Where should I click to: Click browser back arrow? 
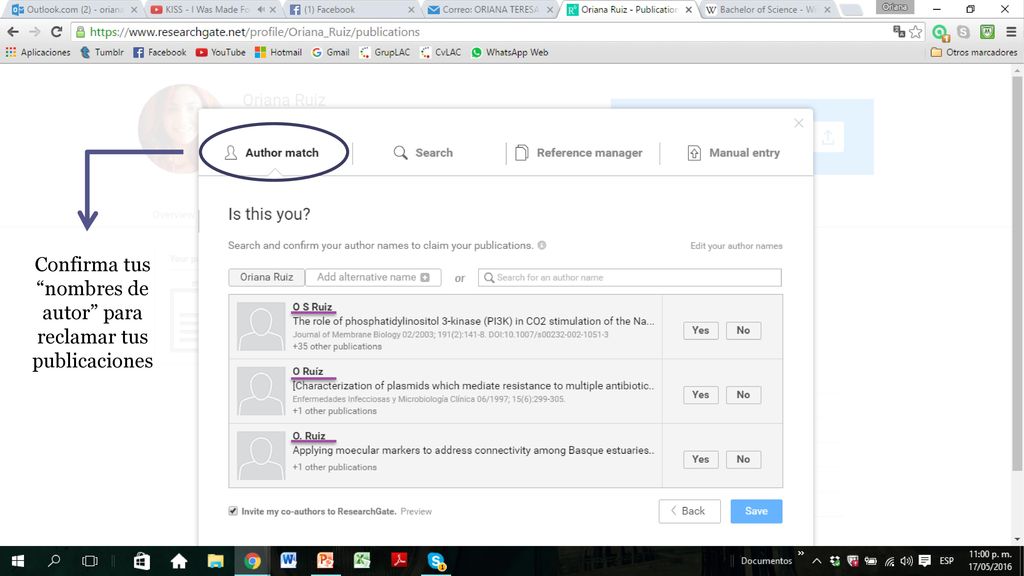(13, 31)
